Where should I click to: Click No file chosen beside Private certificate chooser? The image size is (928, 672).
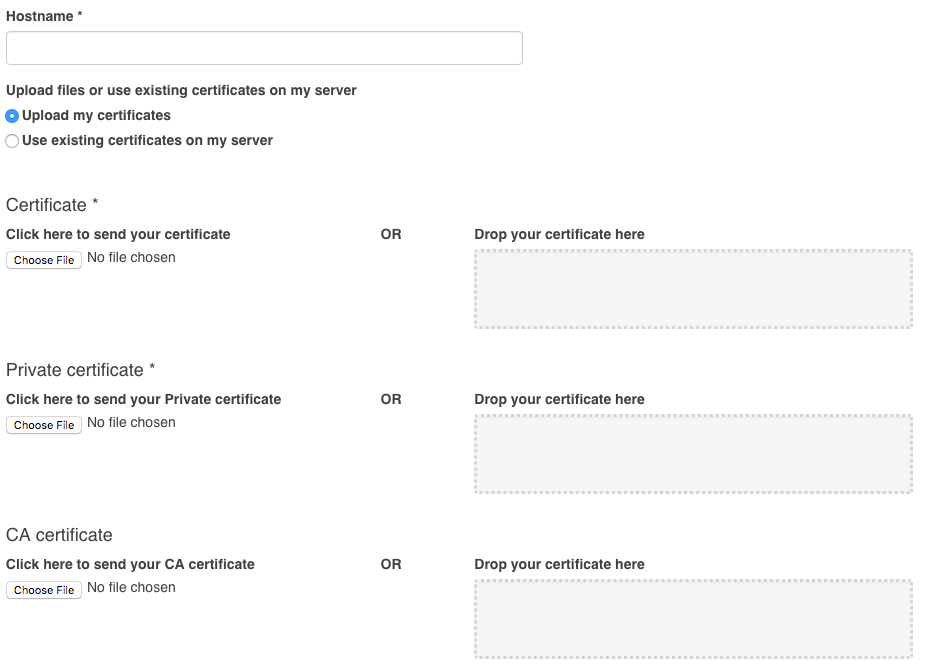[130, 422]
